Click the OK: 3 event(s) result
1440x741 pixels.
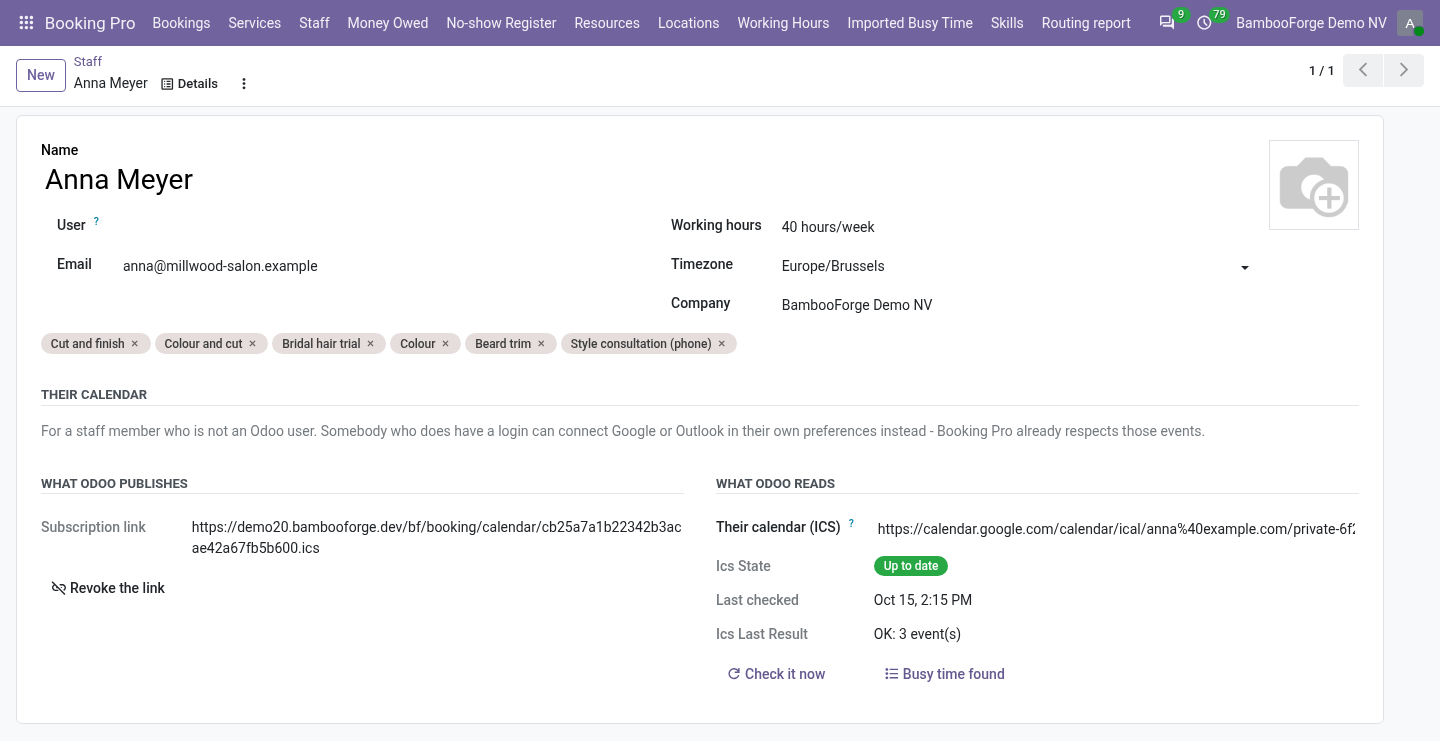pyautogui.click(x=917, y=634)
